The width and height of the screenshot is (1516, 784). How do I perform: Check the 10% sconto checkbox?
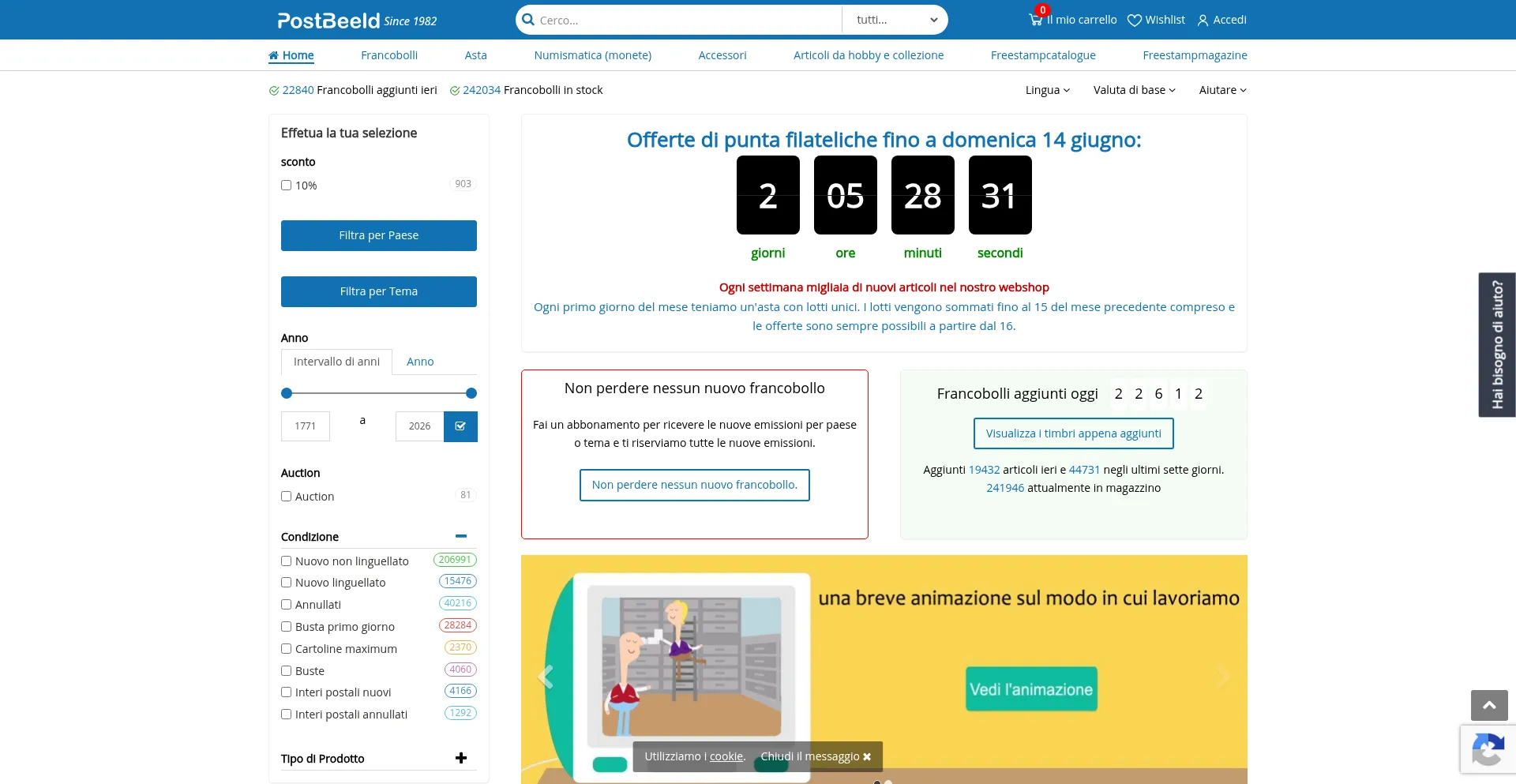click(x=286, y=186)
